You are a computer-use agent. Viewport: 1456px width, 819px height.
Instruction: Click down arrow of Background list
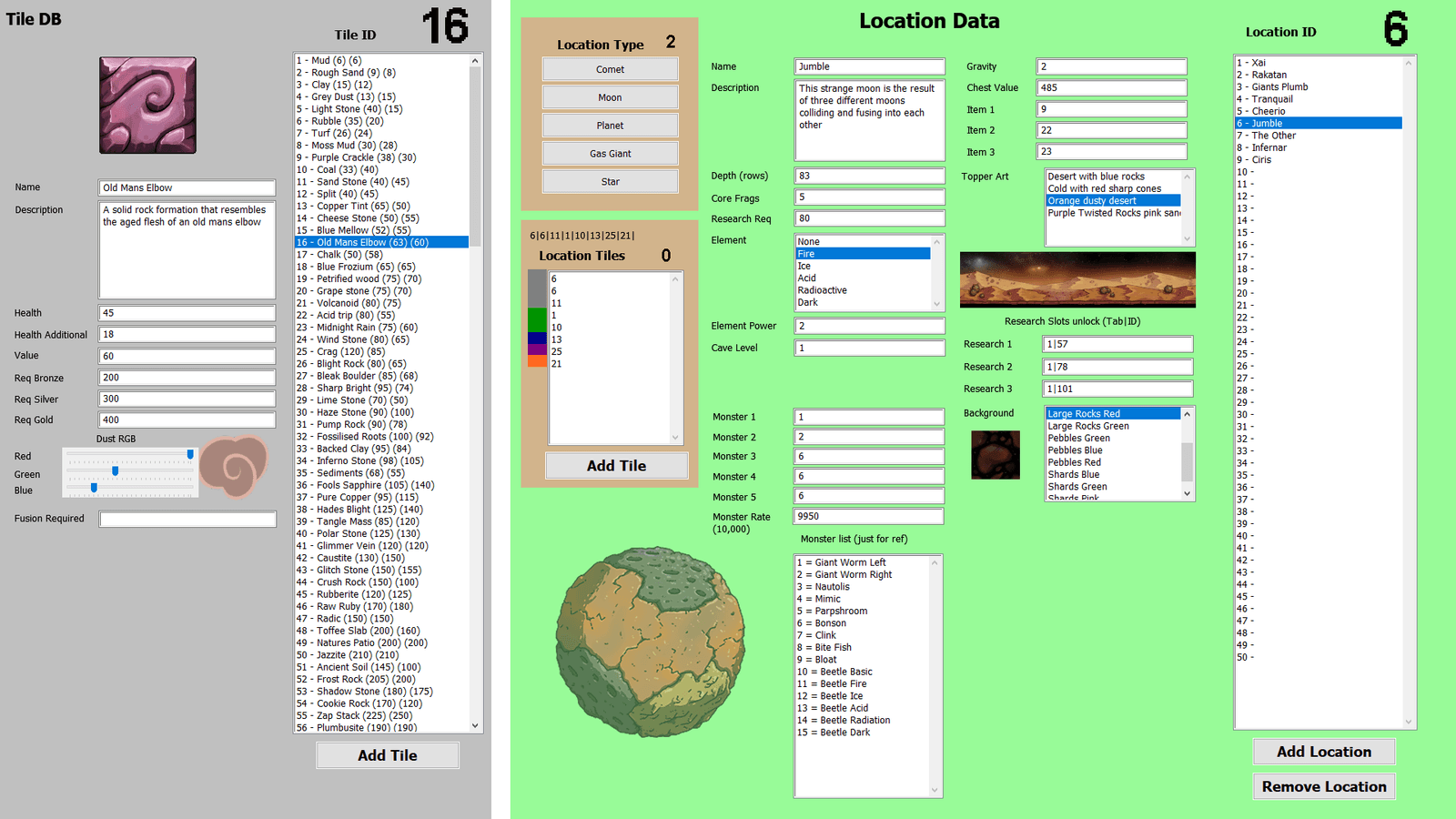(x=1187, y=493)
